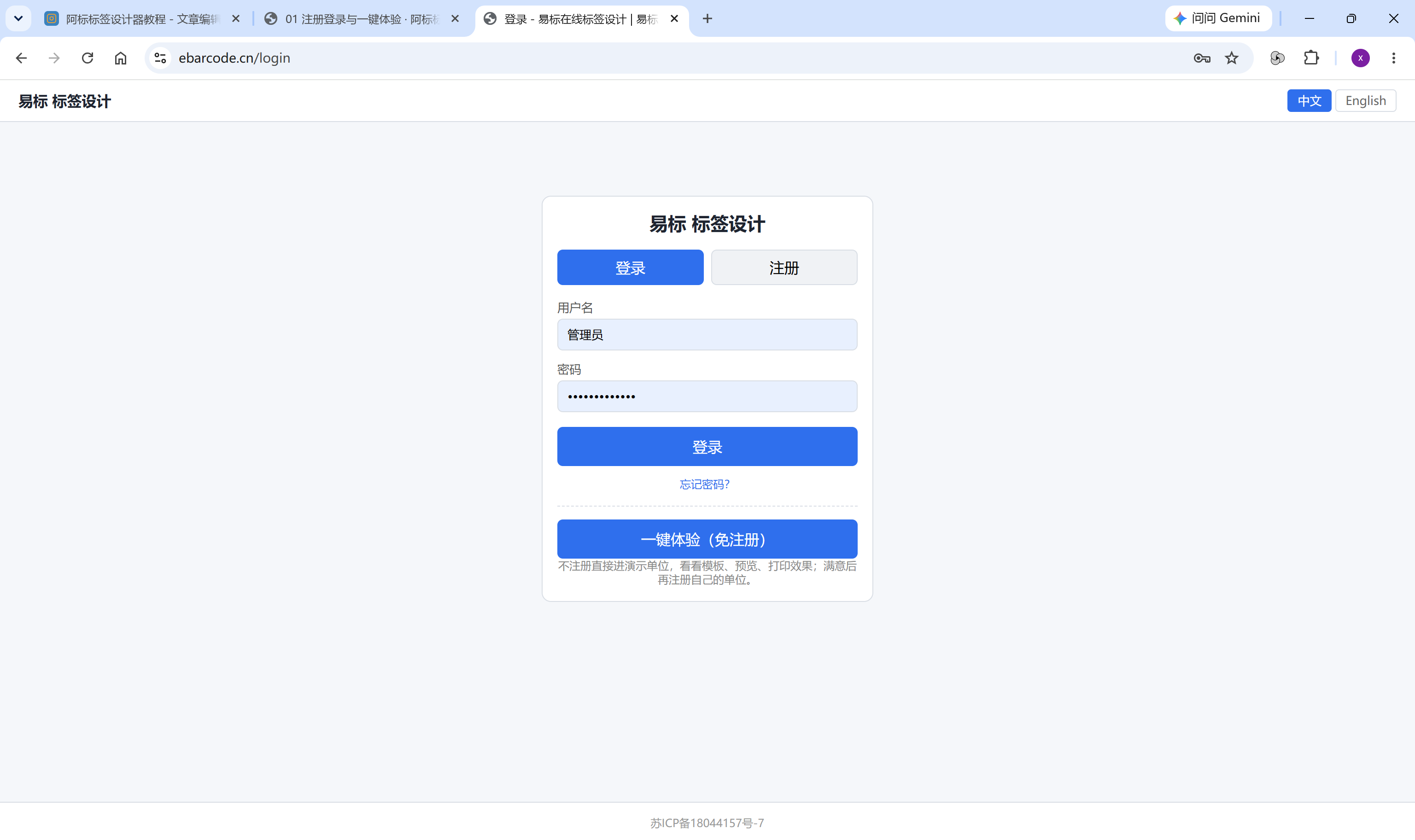Close the Chrome browser window
Viewport: 1415px width, 840px height.
point(1393,19)
